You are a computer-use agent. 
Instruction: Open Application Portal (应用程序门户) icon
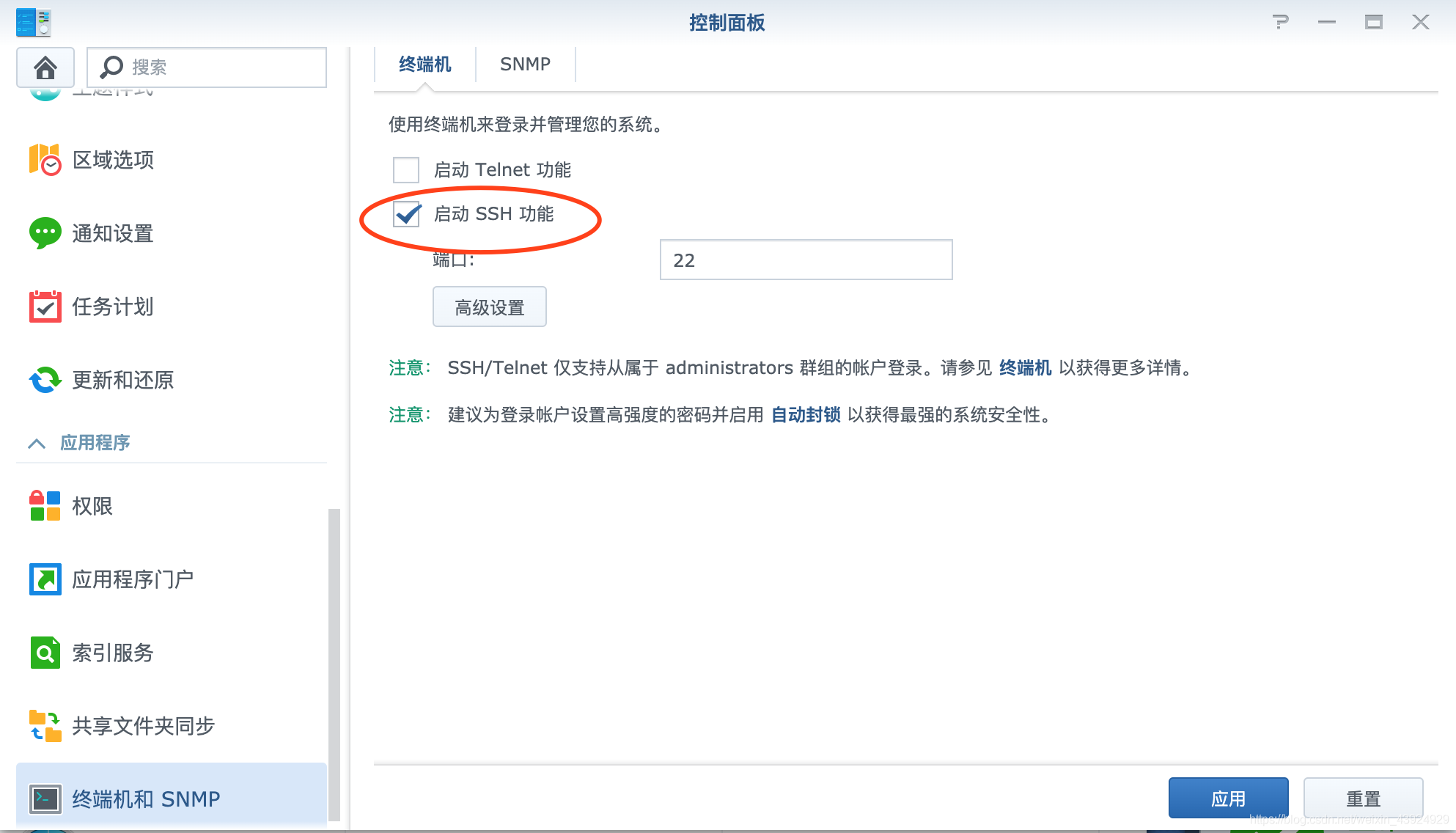pyautogui.click(x=45, y=579)
